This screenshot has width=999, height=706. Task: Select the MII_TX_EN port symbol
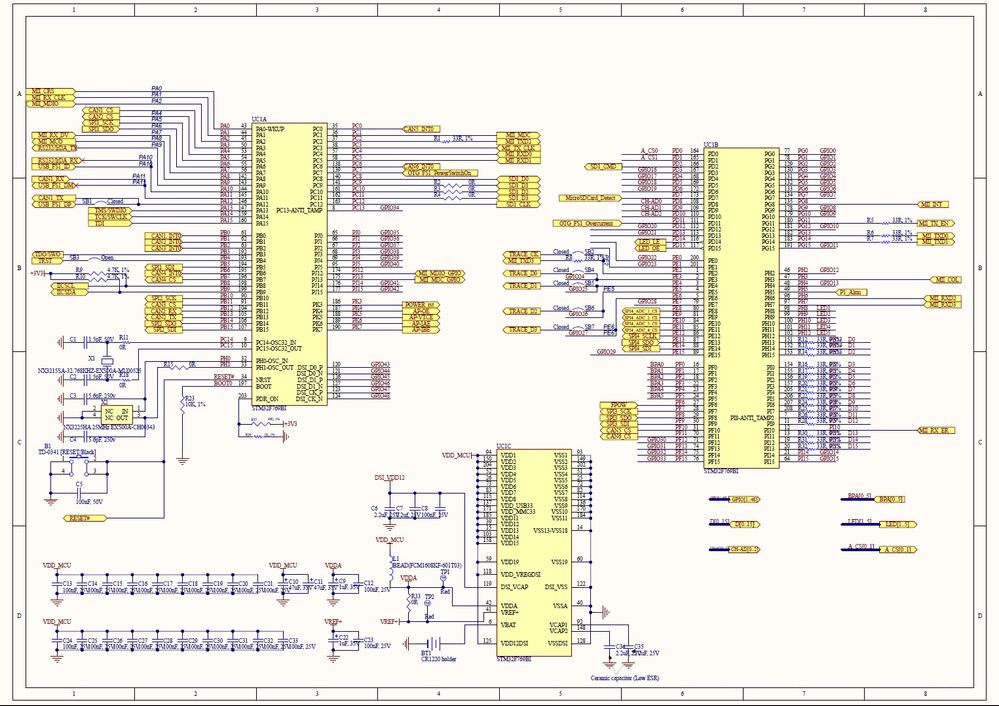tap(935, 224)
